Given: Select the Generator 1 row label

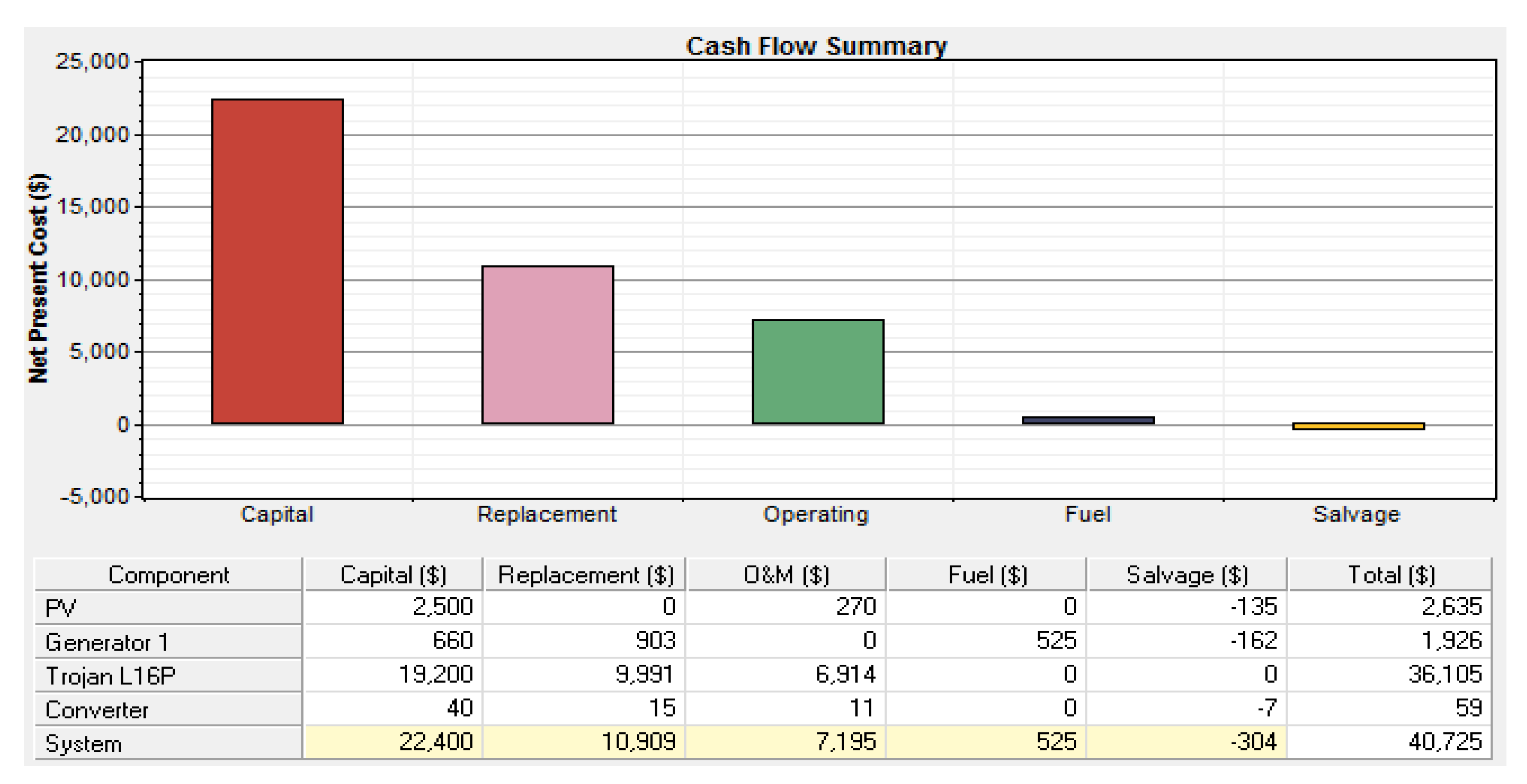Looking at the screenshot, I should click(x=107, y=642).
